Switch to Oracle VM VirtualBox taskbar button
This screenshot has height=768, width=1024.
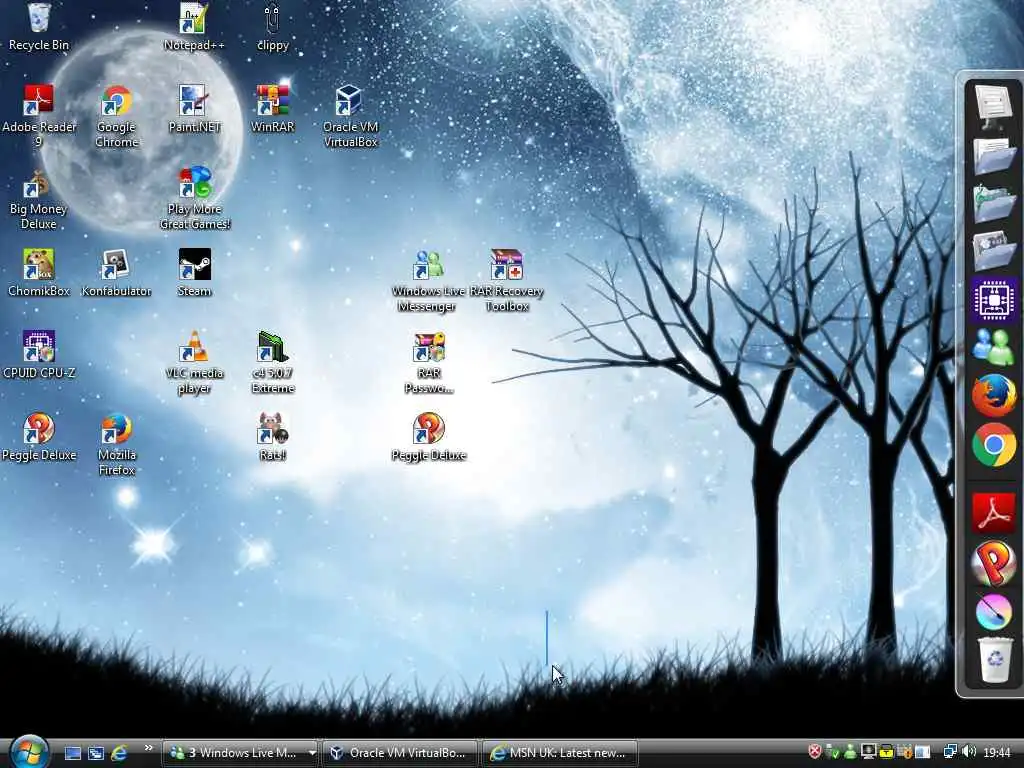coord(400,753)
